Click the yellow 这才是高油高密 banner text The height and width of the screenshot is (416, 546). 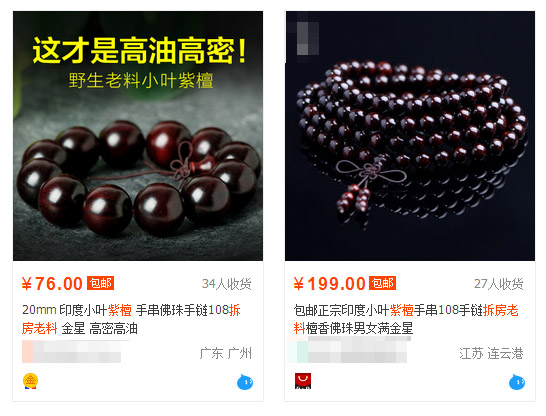(x=139, y=51)
